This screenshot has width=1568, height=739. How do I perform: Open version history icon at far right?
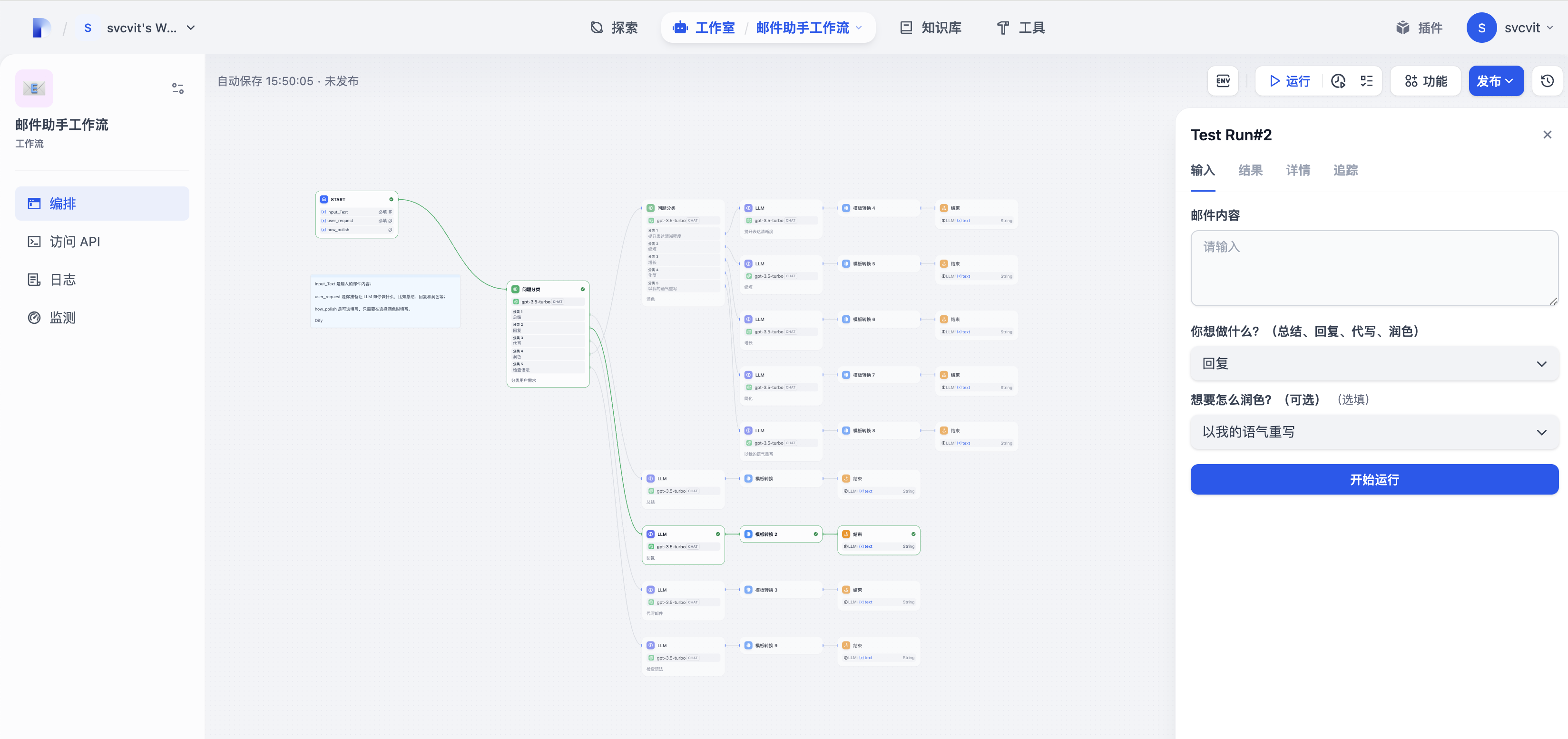click(x=1547, y=81)
